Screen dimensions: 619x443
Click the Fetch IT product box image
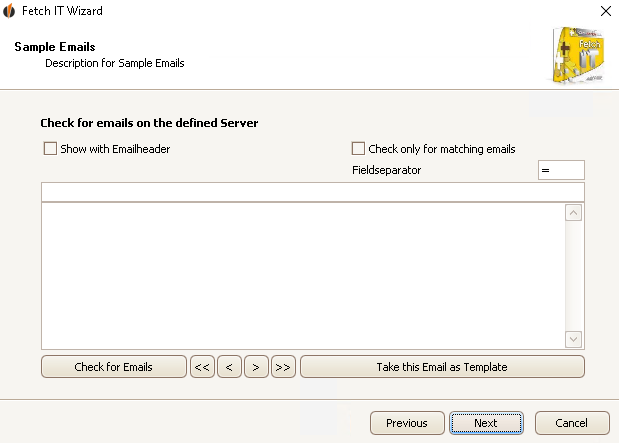point(578,55)
